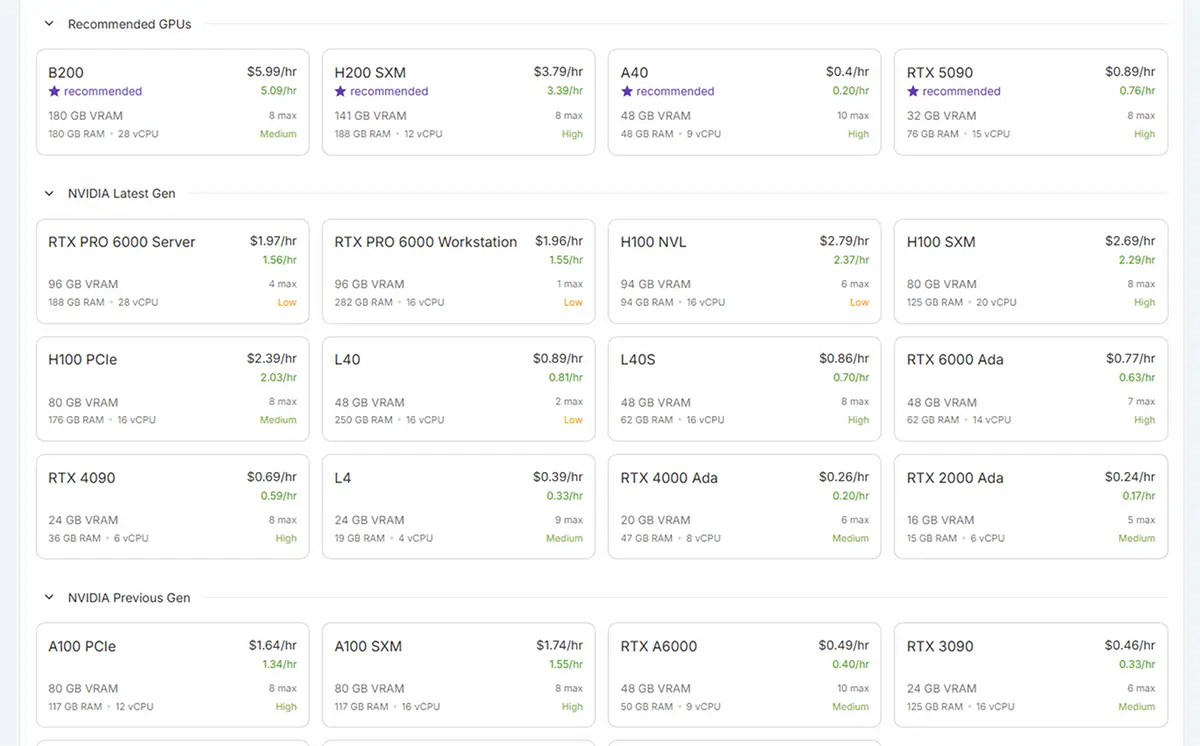The width and height of the screenshot is (1200, 746).
Task: Select the RTX 5090 GPU card
Action: [x=1031, y=102]
